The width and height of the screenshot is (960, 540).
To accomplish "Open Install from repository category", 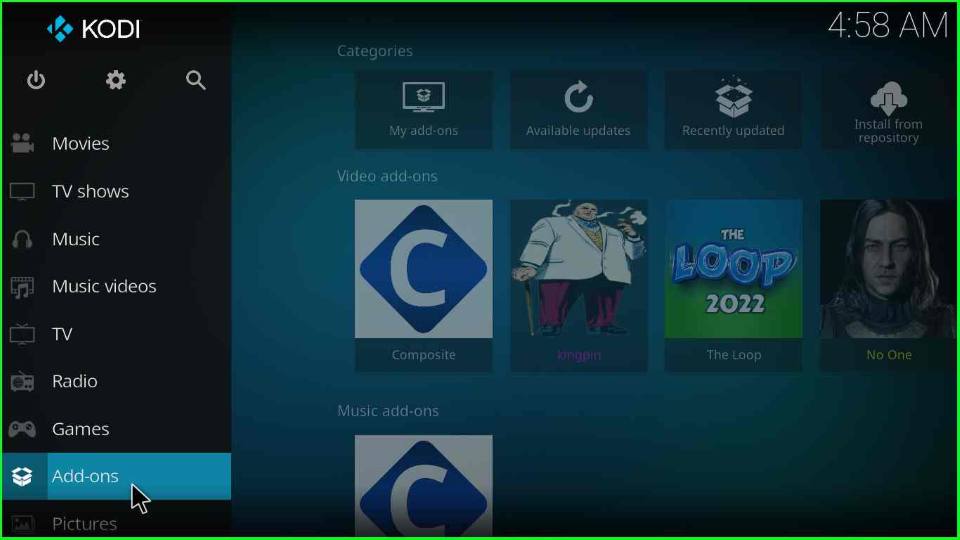I will pos(888,110).
